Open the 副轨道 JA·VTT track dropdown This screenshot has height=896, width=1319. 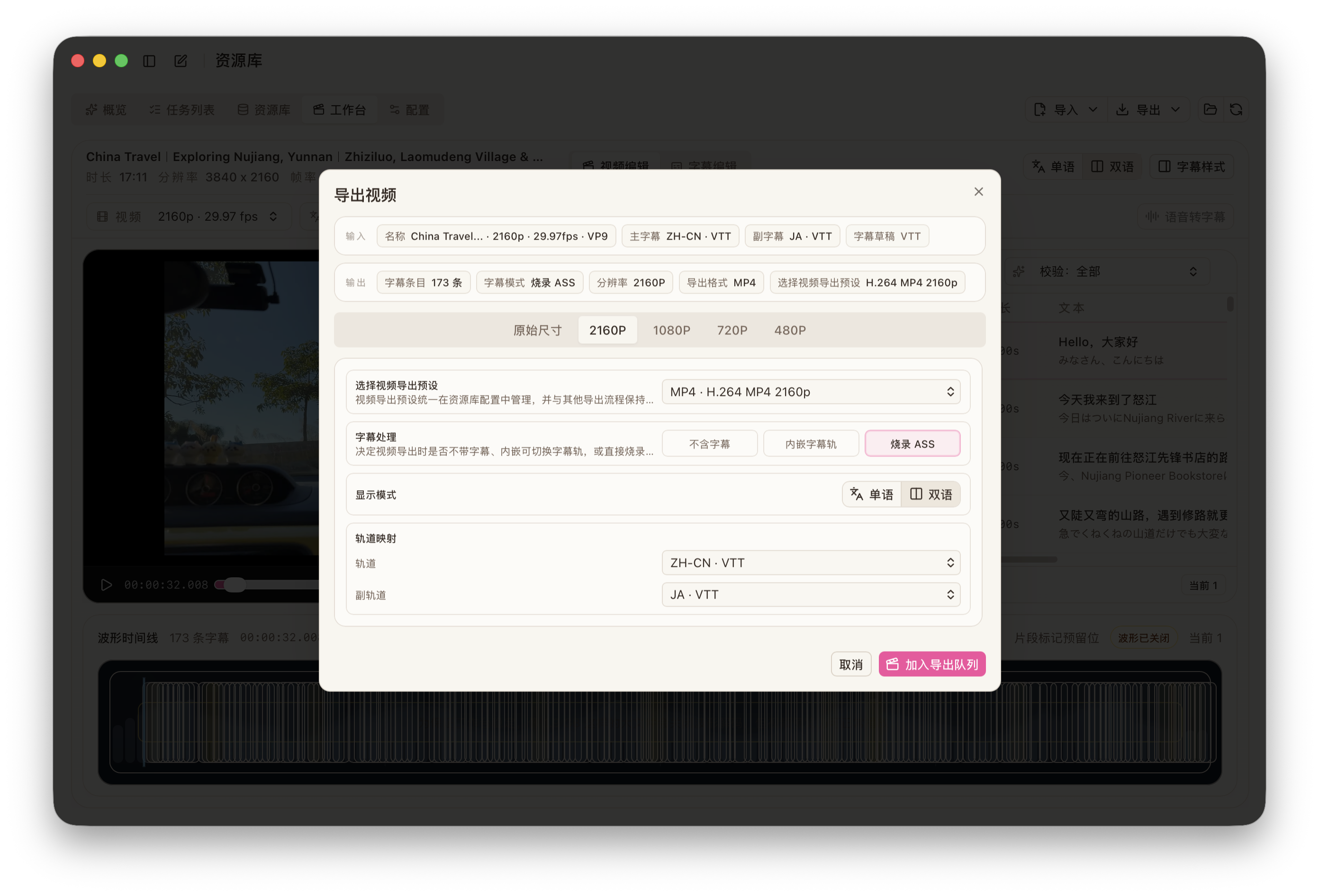(811, 594)
